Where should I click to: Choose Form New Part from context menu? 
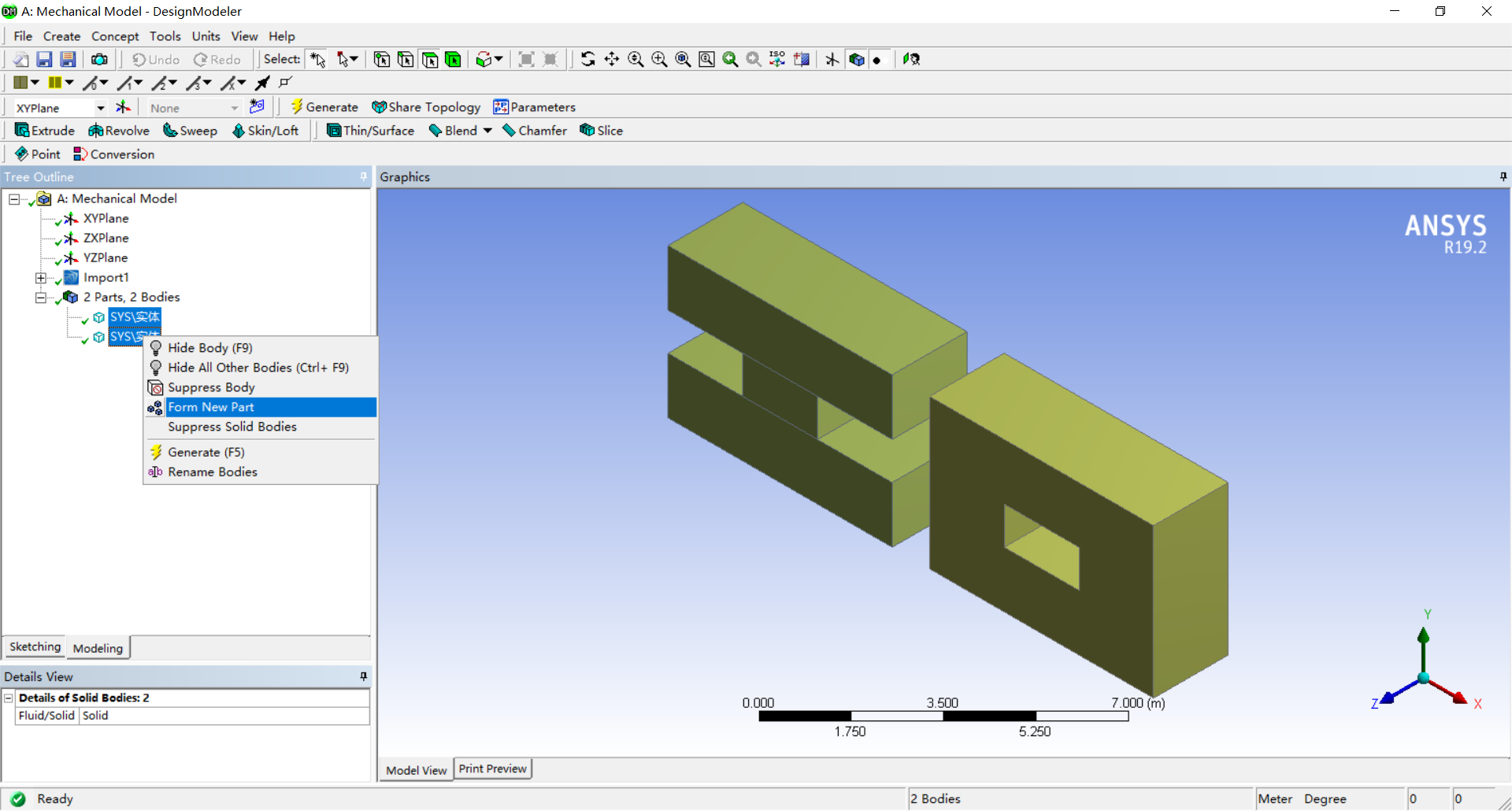(x=211, y=407)
